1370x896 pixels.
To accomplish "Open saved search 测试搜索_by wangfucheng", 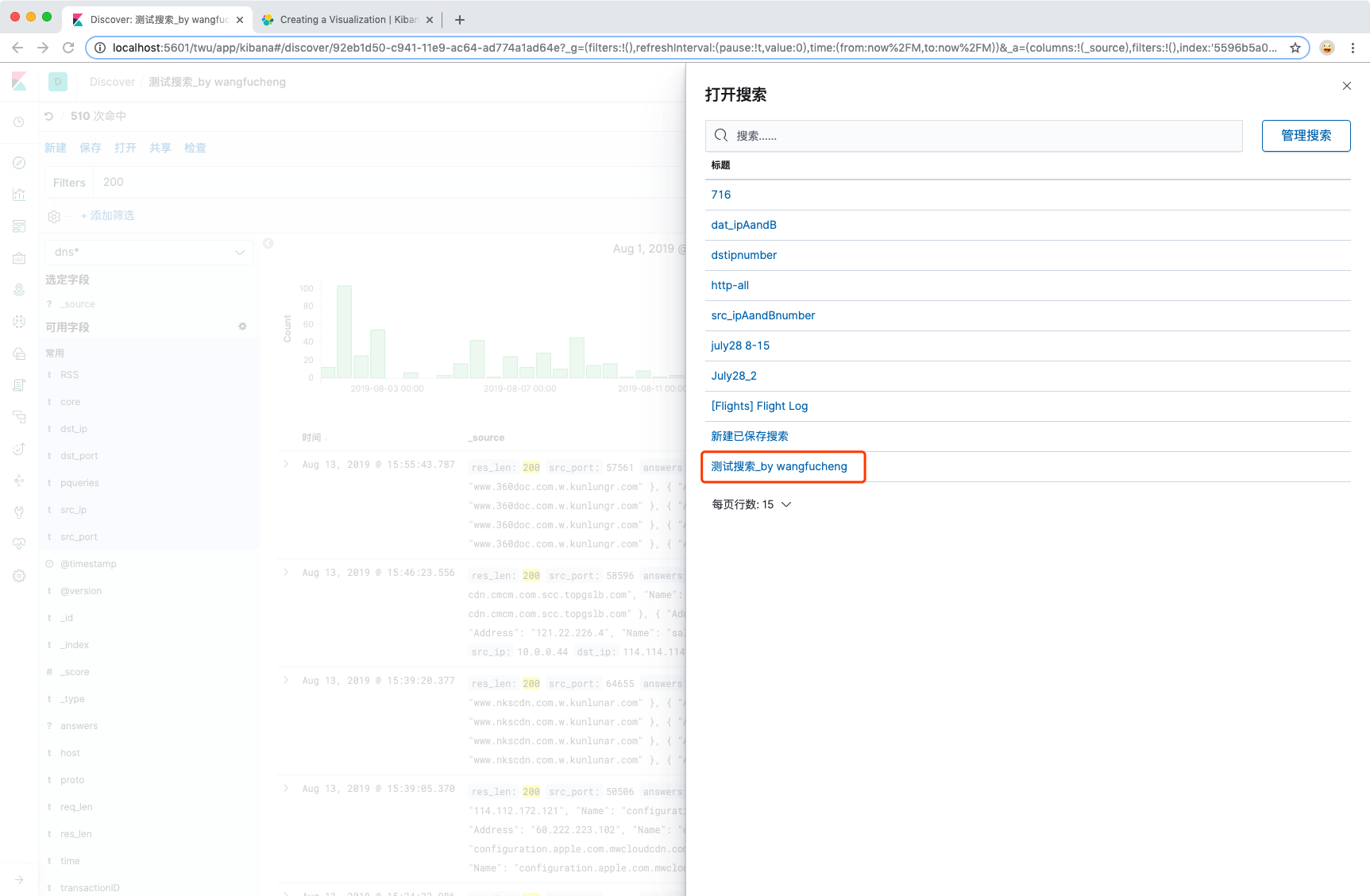I will (778, 466).
